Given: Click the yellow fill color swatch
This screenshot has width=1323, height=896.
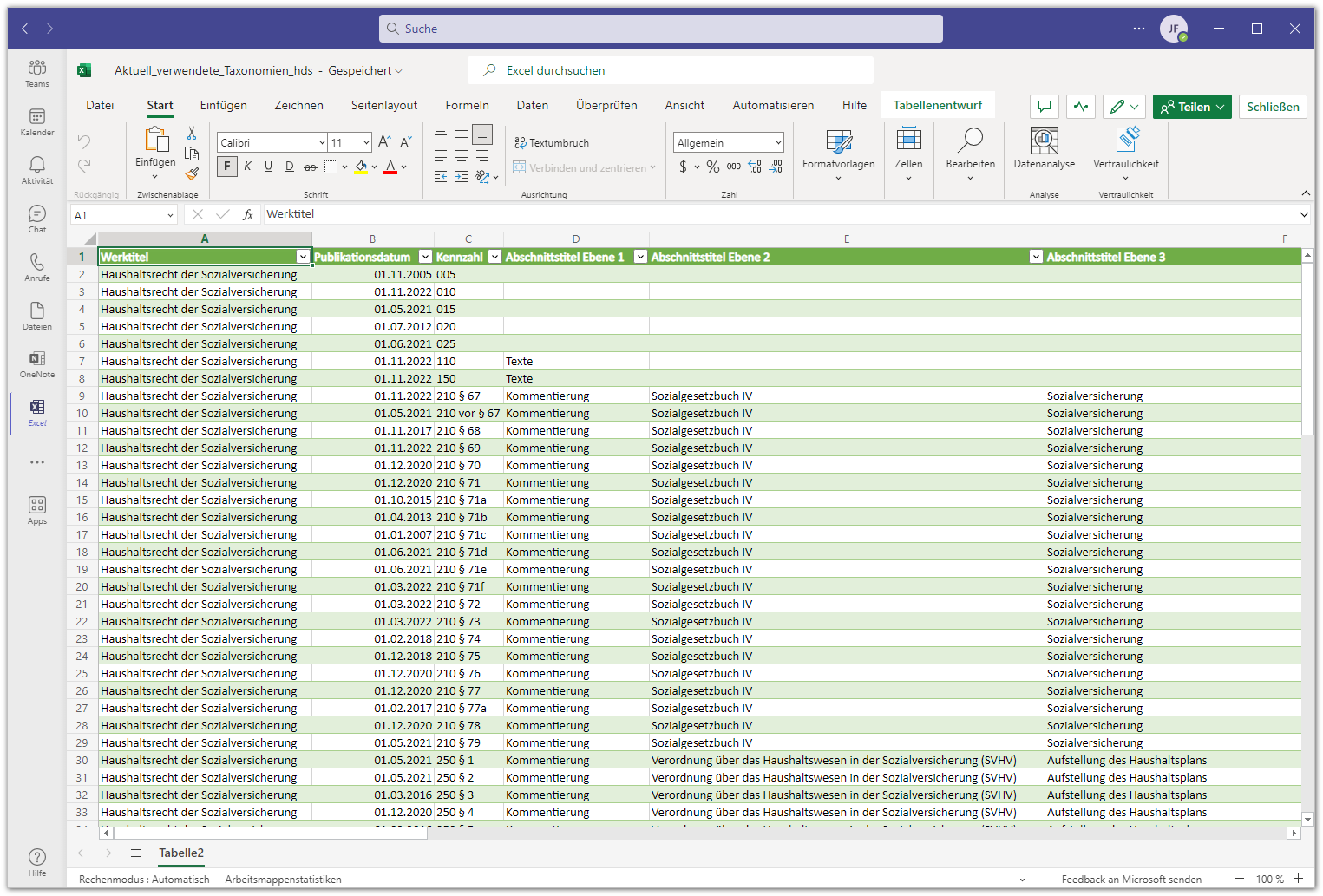Looking at the screenshot, I should (x=361, y=167).
